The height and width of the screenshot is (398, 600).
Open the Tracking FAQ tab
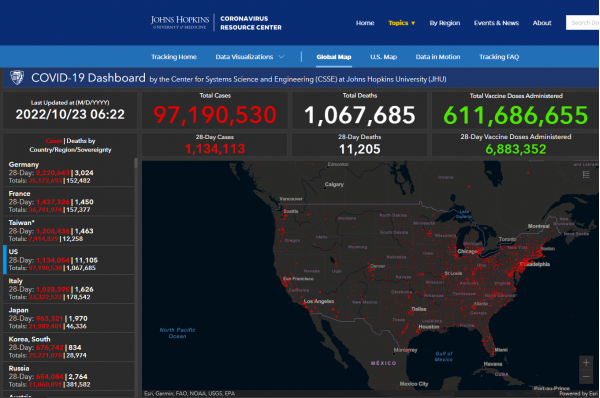[499, 57]
